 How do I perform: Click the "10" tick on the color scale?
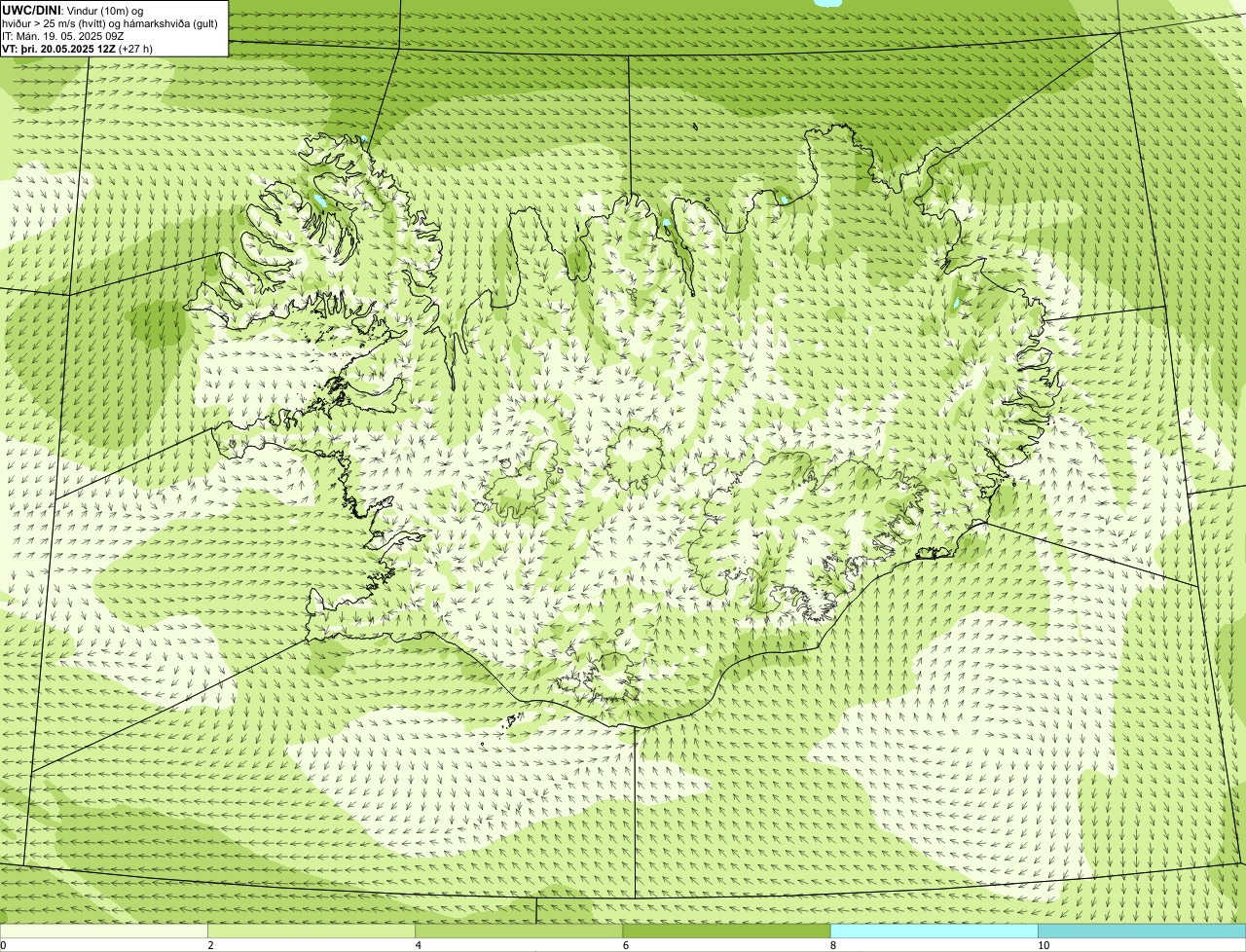tap(1044, 945)
